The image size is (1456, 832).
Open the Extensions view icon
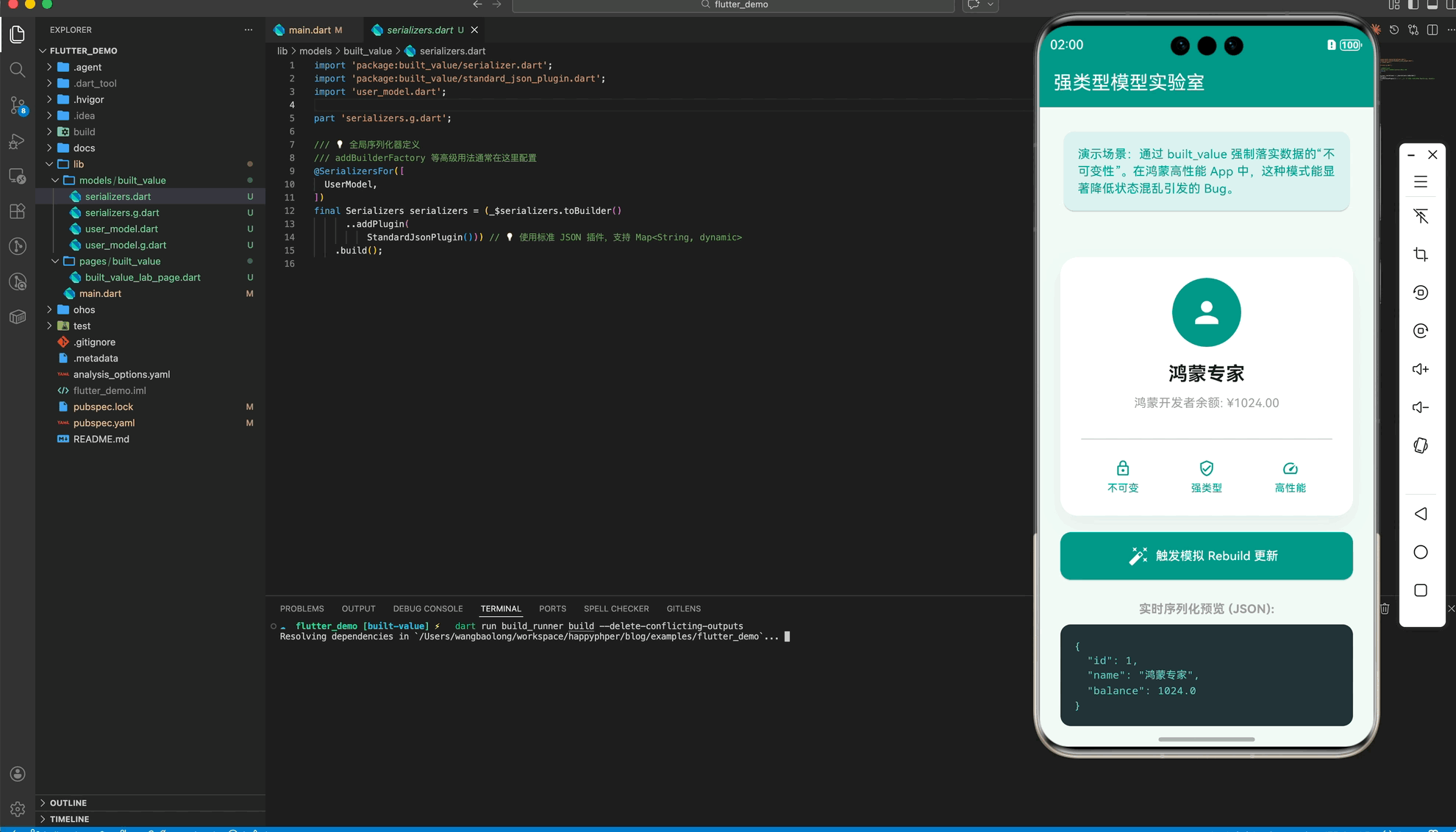(18, 212)
